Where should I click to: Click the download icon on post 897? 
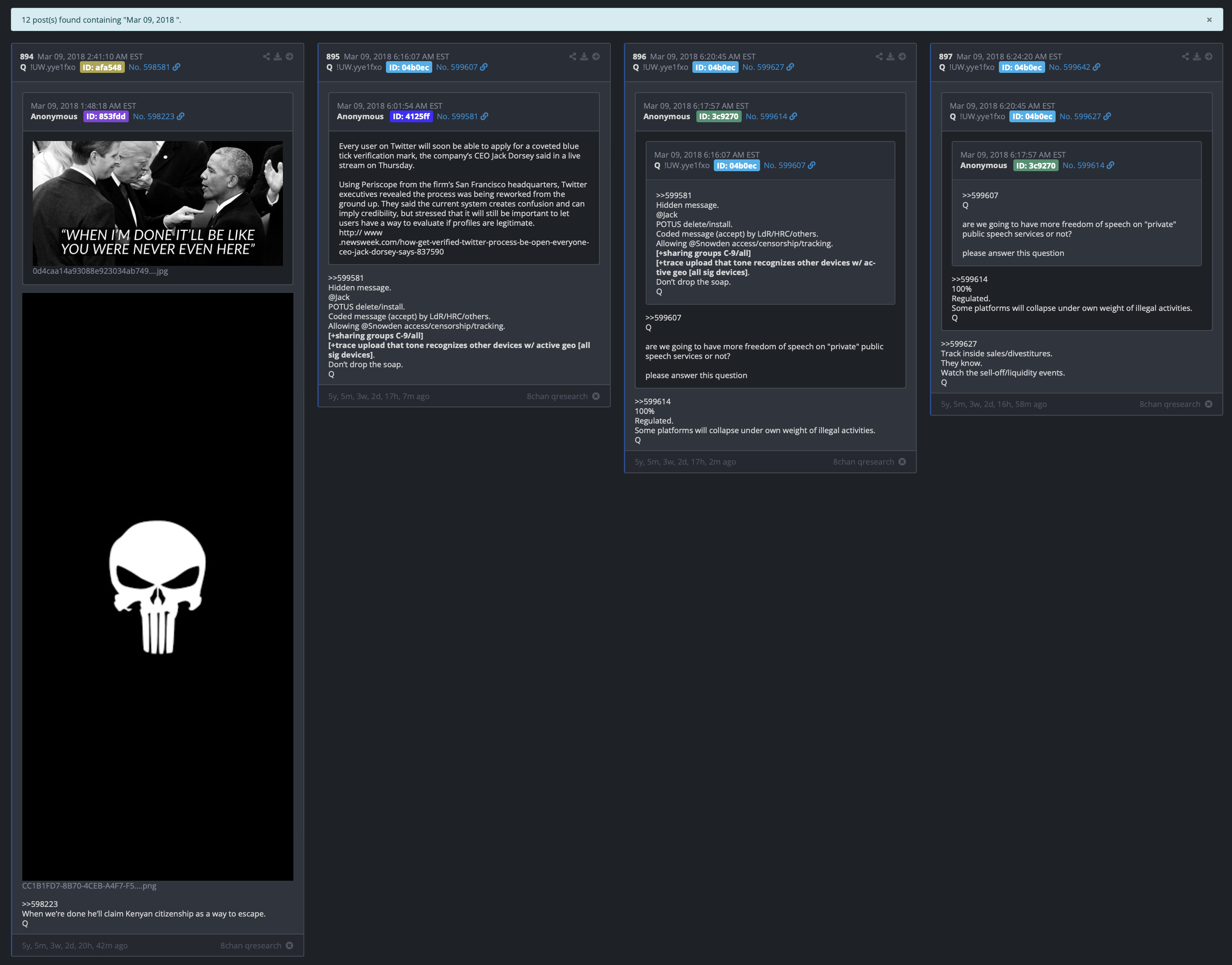1196,56
